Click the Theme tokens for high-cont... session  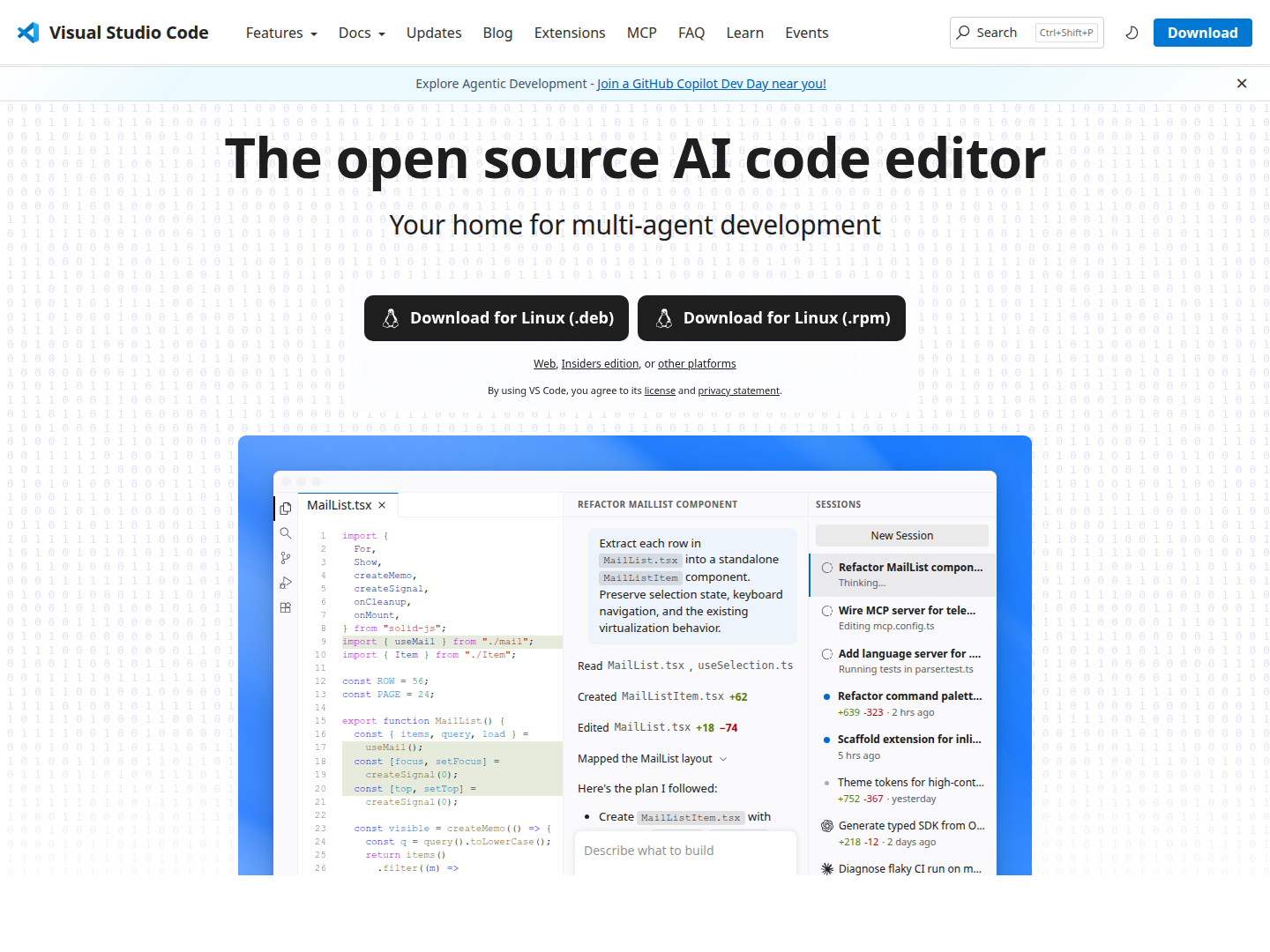pos(904,790)
